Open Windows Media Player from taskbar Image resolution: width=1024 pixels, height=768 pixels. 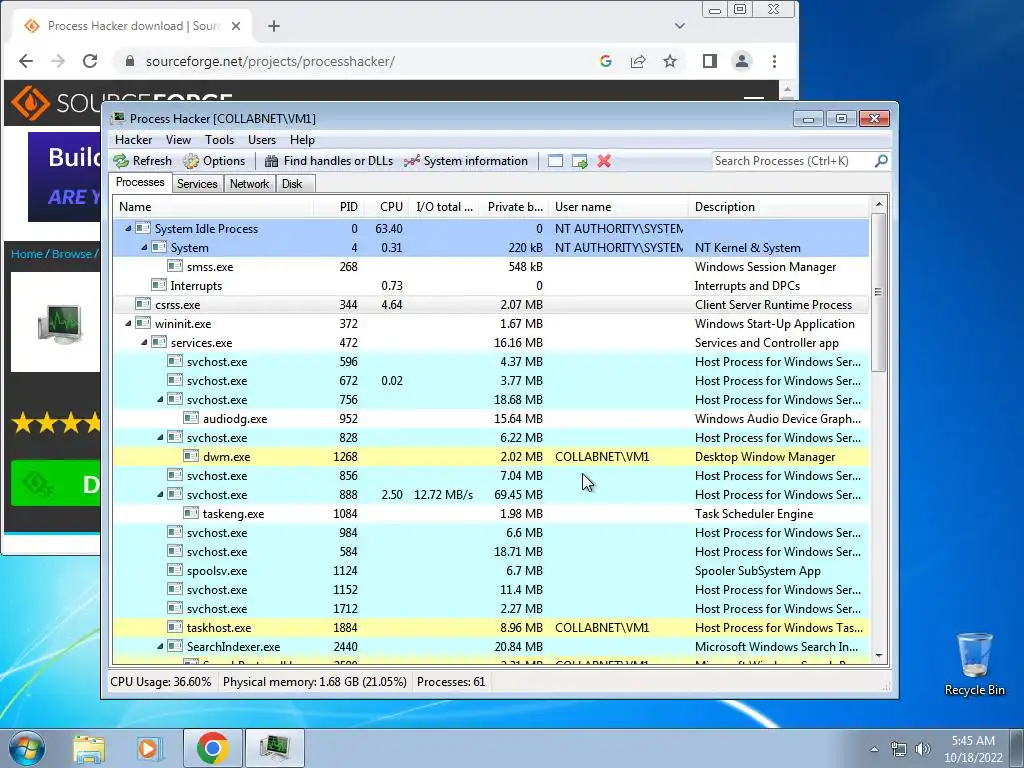tap(150, 748)
